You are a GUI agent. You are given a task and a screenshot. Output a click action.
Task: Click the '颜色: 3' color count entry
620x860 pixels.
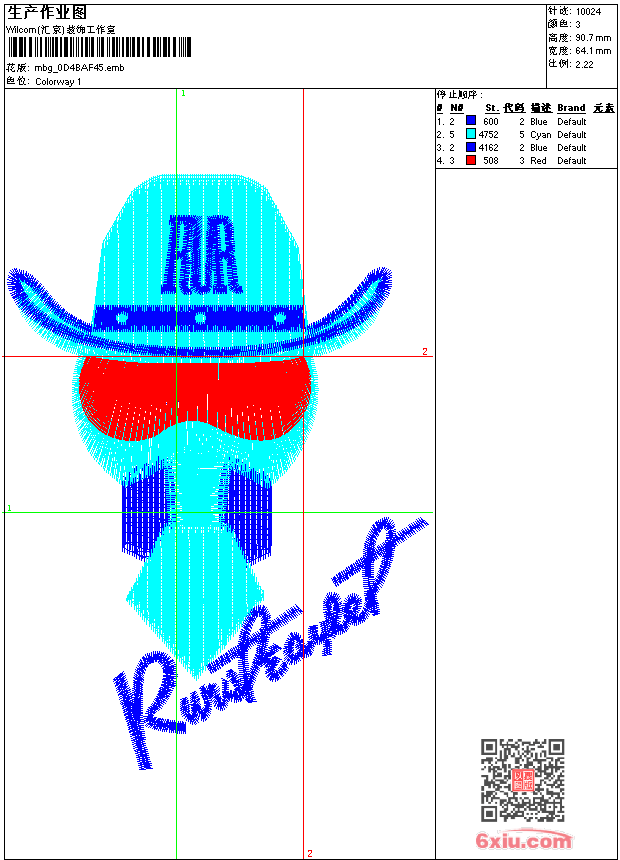coord(564,24)
